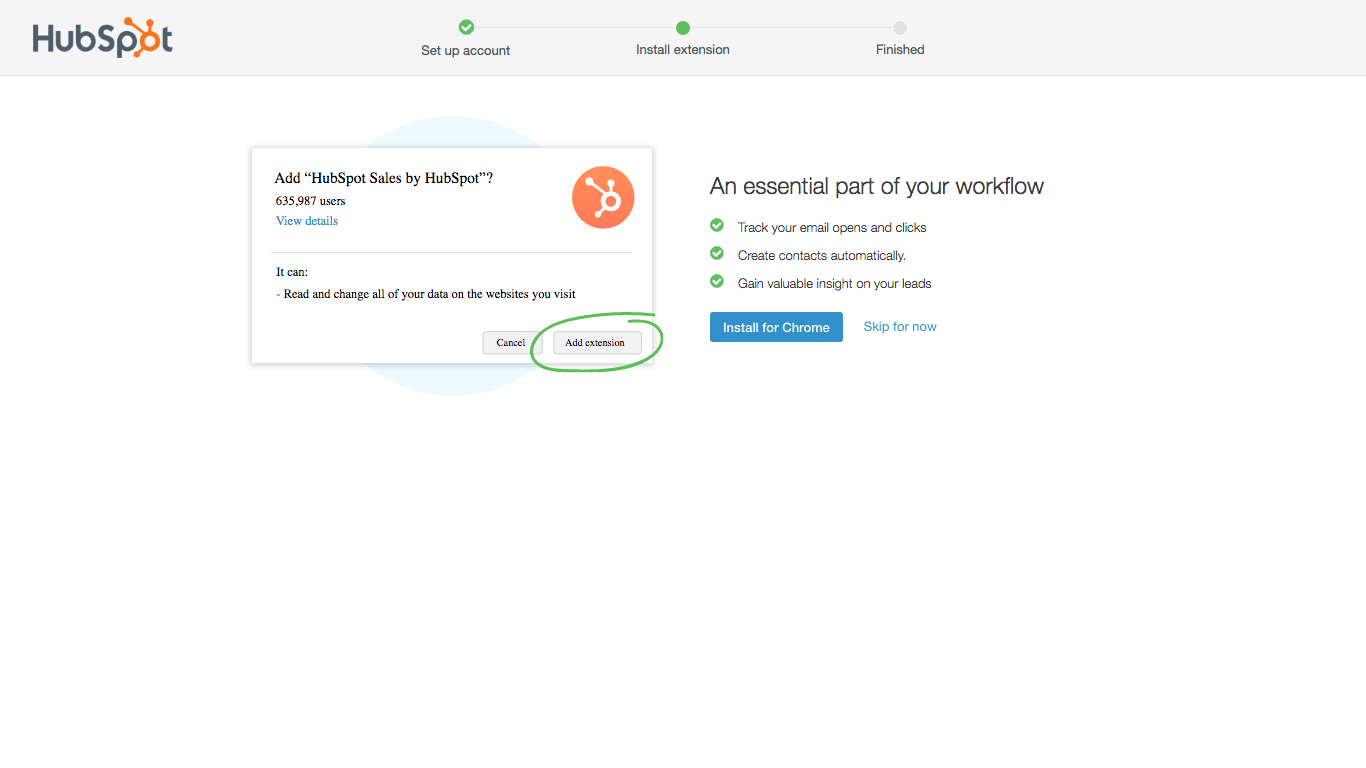Click the Finished step dot
Image resolution: width=1366 pixels, height=768 pixels.
(x=900, y=28)
